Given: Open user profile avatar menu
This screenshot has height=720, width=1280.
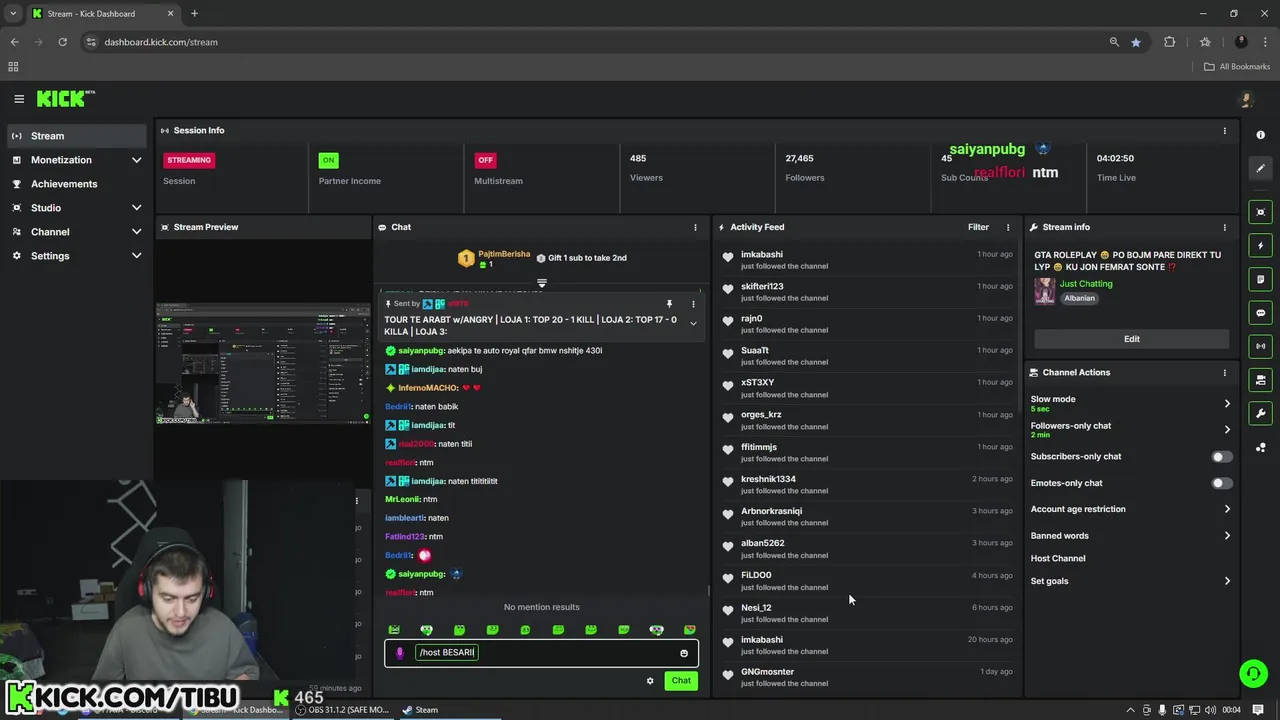Looking at the screenshot, I should pyautogui.click(x=1245, y=99).
